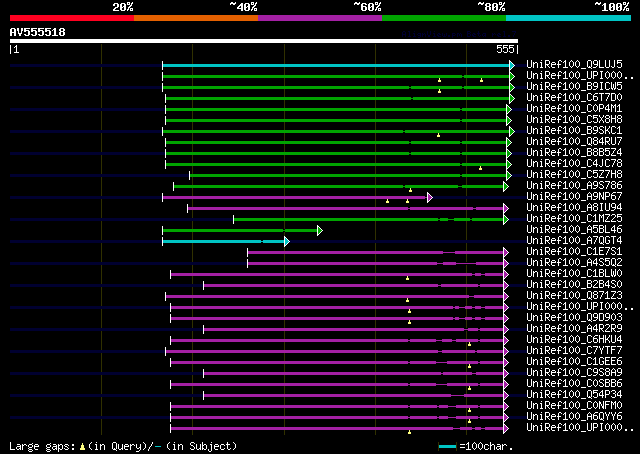This screenshot has height=454, width=640.
Task: Select the UniRef100_Q84RU7 hit label
Action: [x=574, y=141]
